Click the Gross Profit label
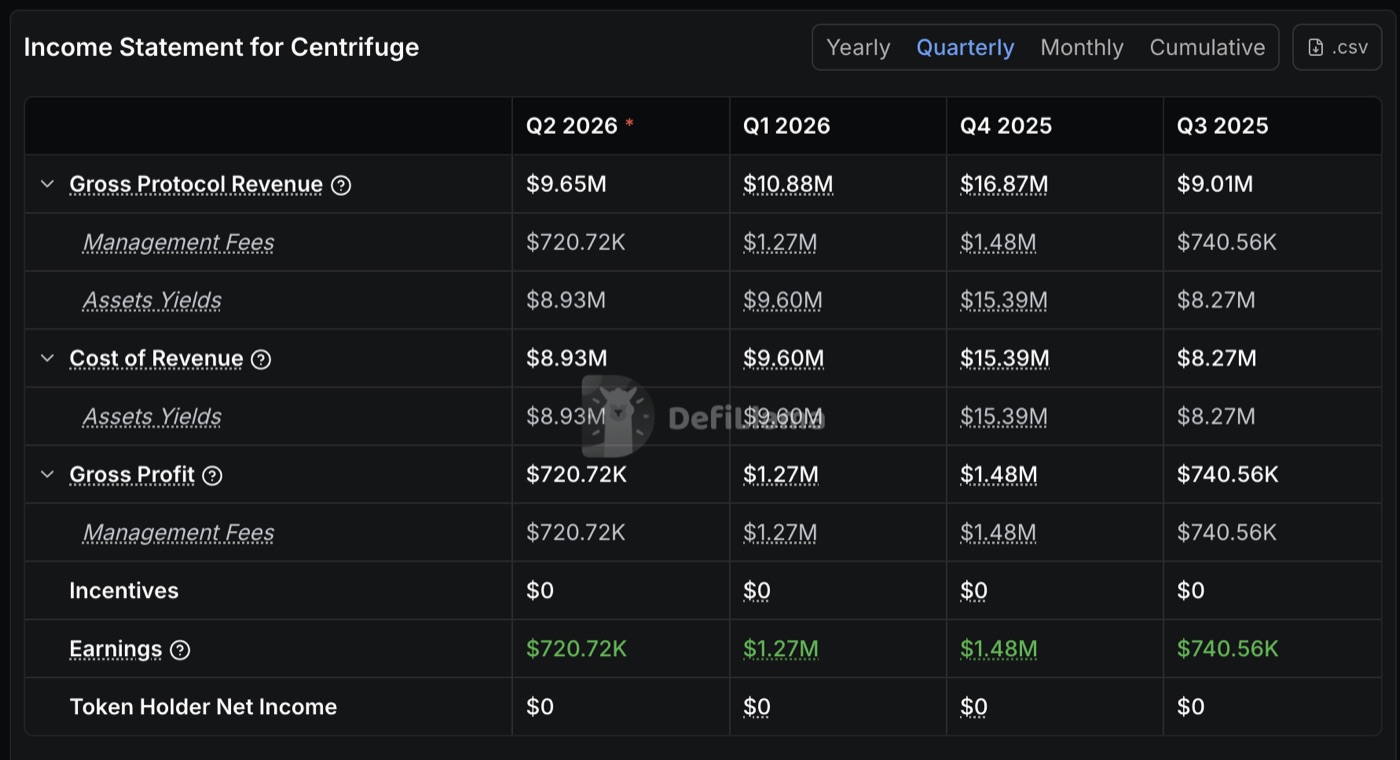1400x760 pixels. pos(132,474)
